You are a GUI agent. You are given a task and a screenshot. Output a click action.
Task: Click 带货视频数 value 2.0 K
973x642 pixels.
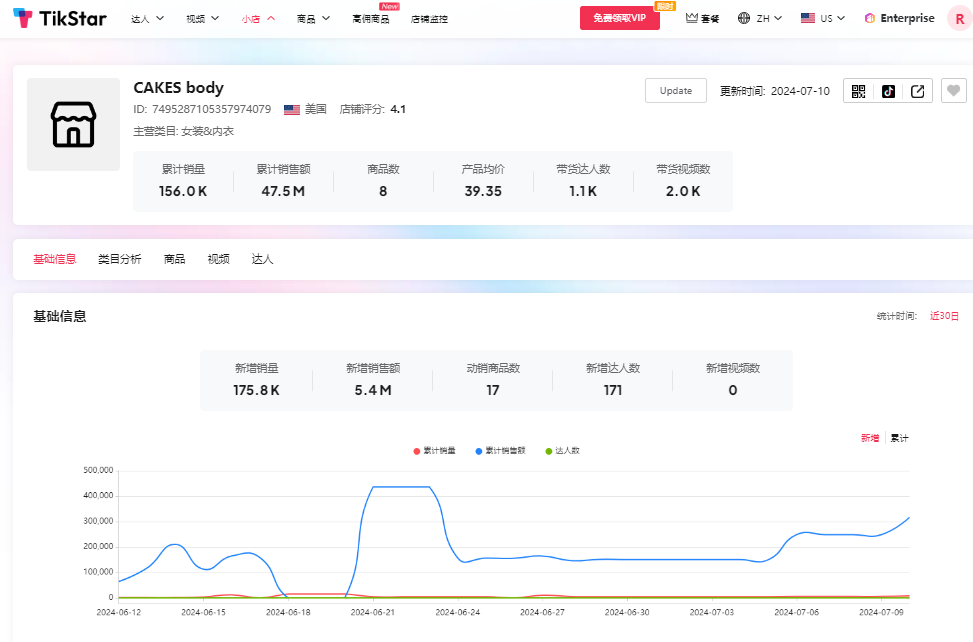click(683, 191)
